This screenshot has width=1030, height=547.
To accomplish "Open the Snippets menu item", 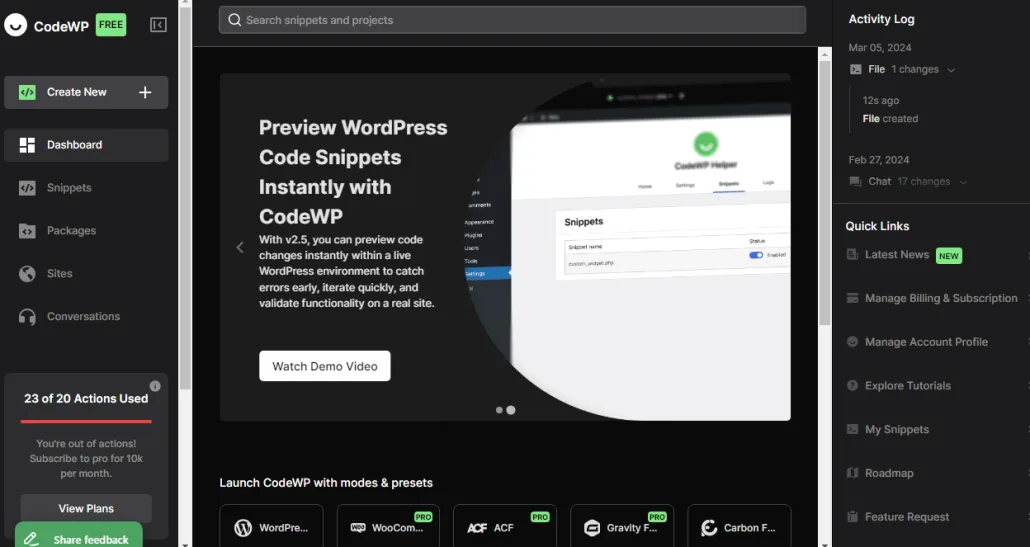I will tap(86, 188).
